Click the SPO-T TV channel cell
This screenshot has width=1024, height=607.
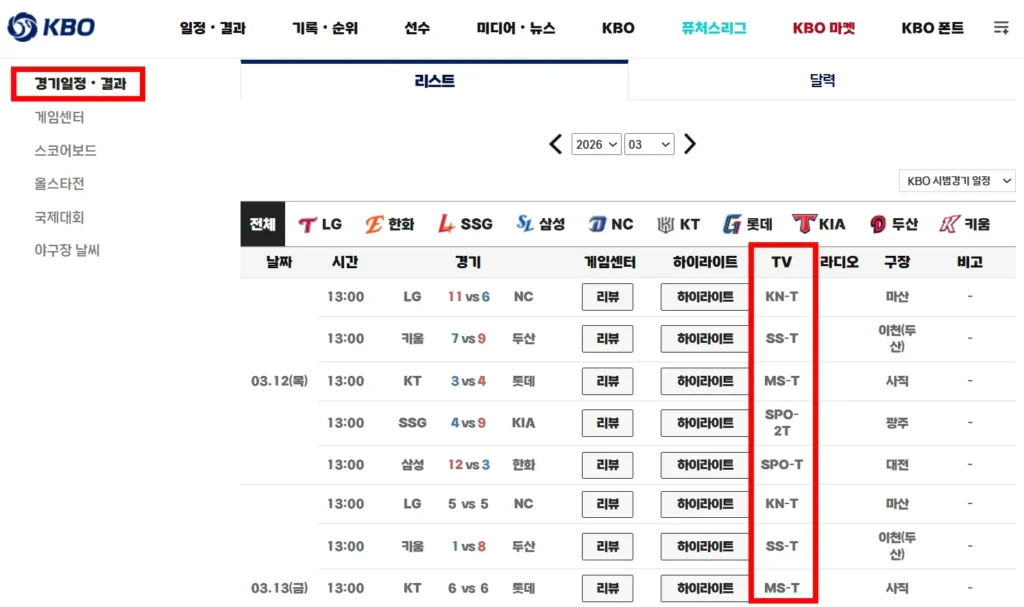782,465
